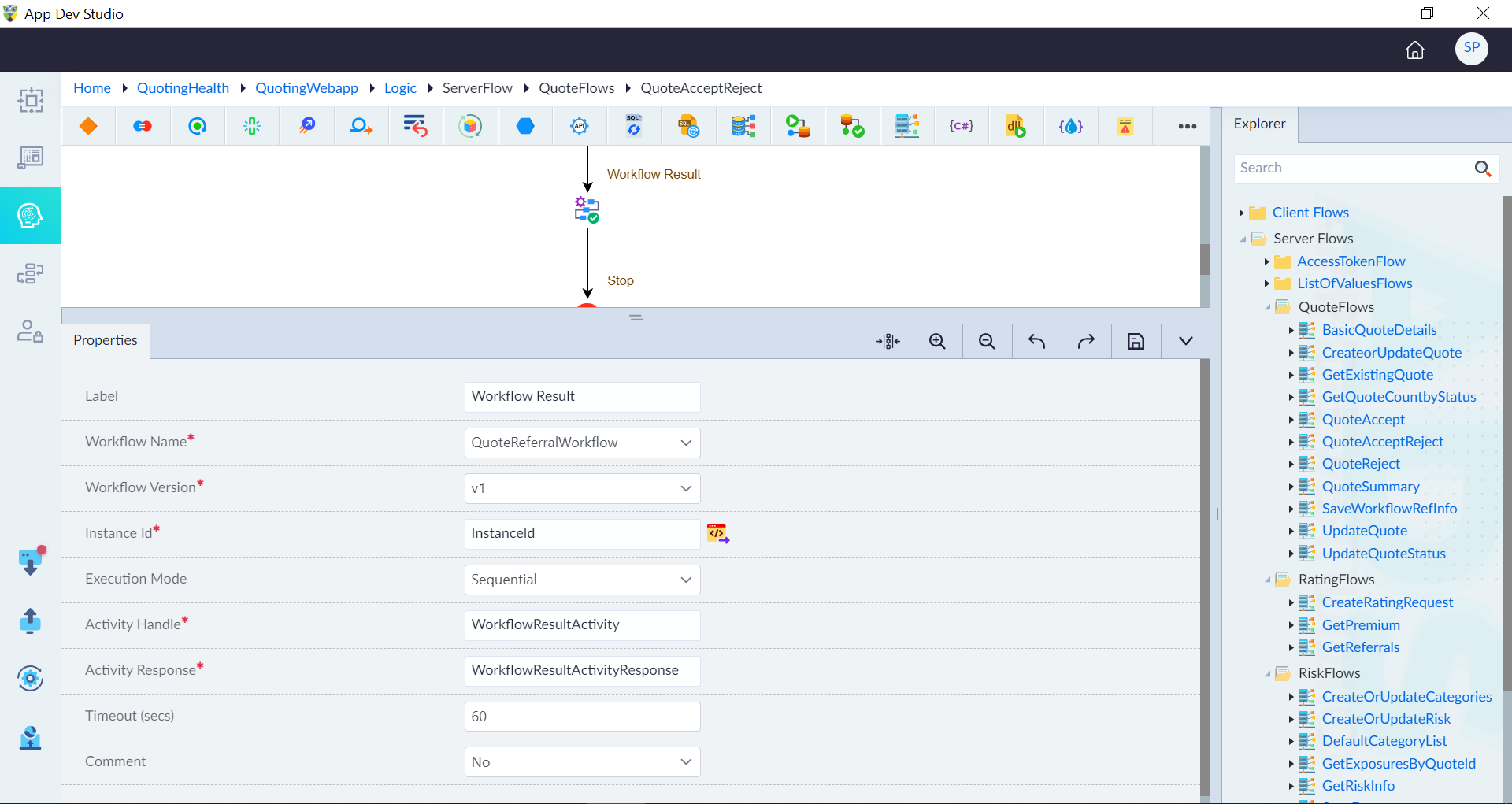Select the C# code block toolbar icon
1512x804 pixels.
tap(961, 126)
